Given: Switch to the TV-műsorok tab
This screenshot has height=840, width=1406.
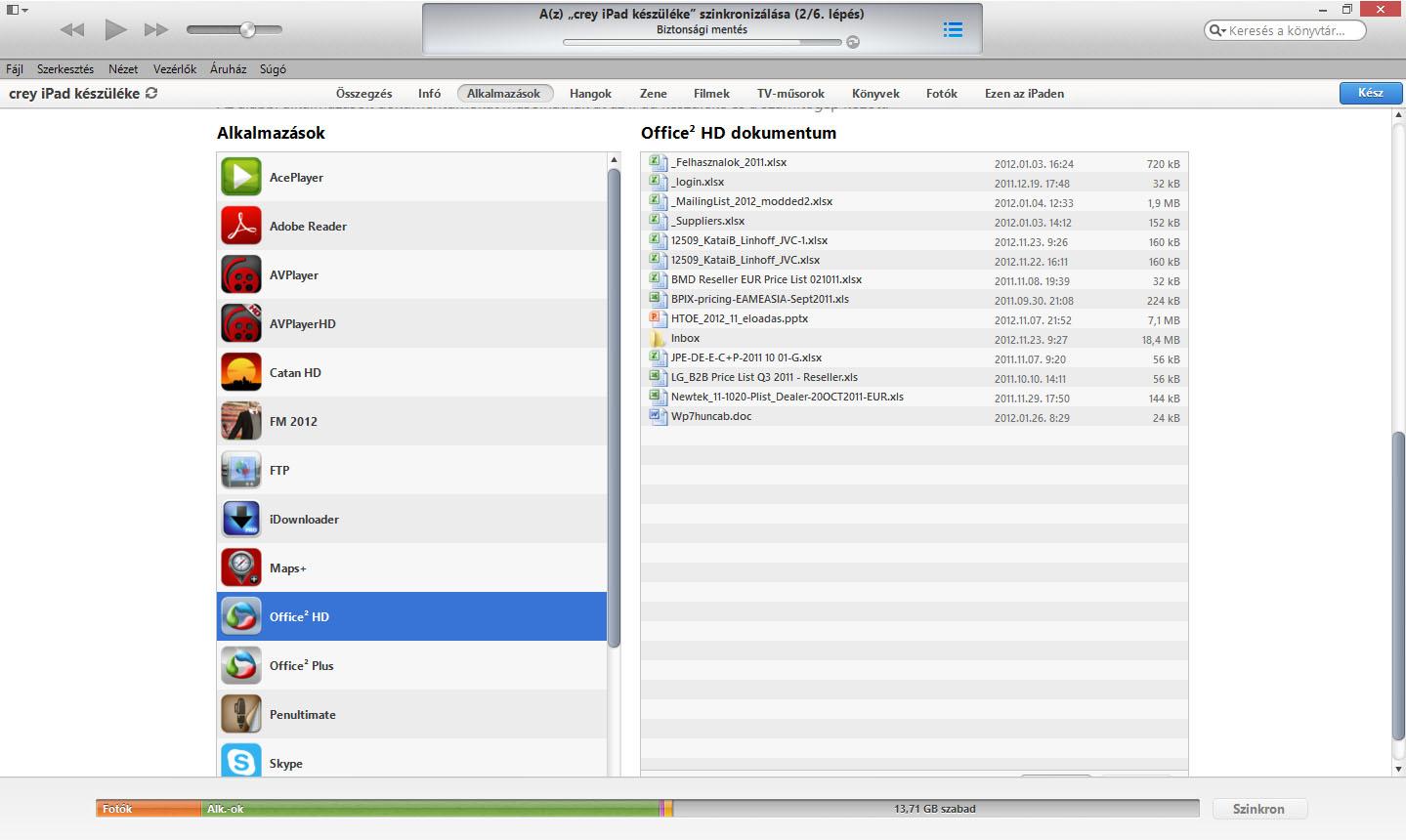Looking at the screenshot, I should [790, 94].
